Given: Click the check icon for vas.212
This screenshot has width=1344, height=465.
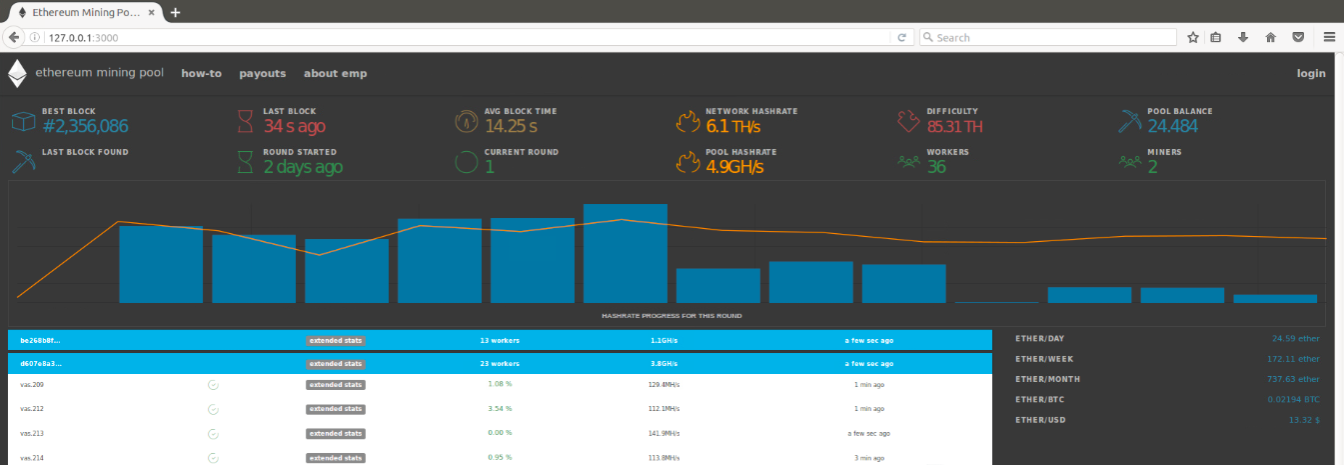Looking at the screenshot, I should [x=213, y=409].
